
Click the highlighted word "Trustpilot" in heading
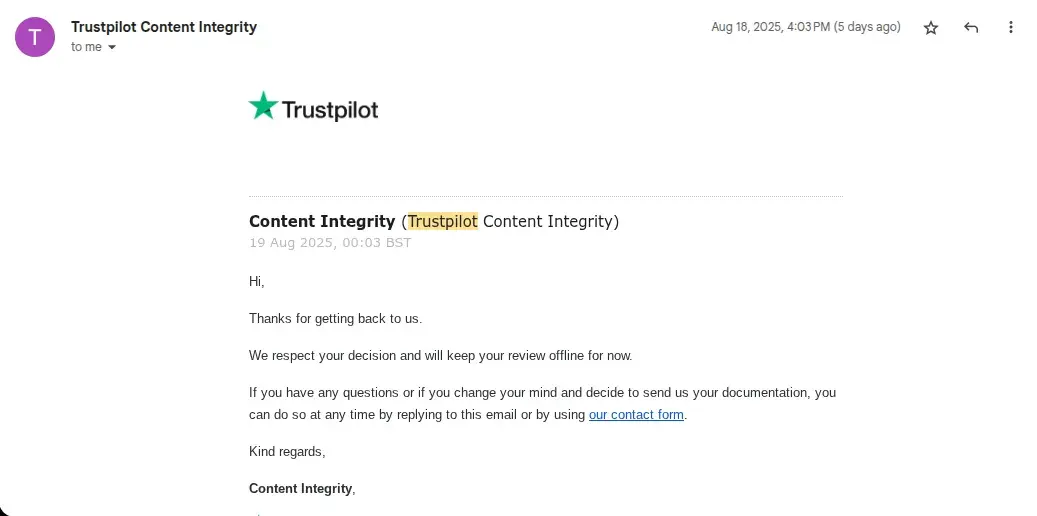coord(443,221)
